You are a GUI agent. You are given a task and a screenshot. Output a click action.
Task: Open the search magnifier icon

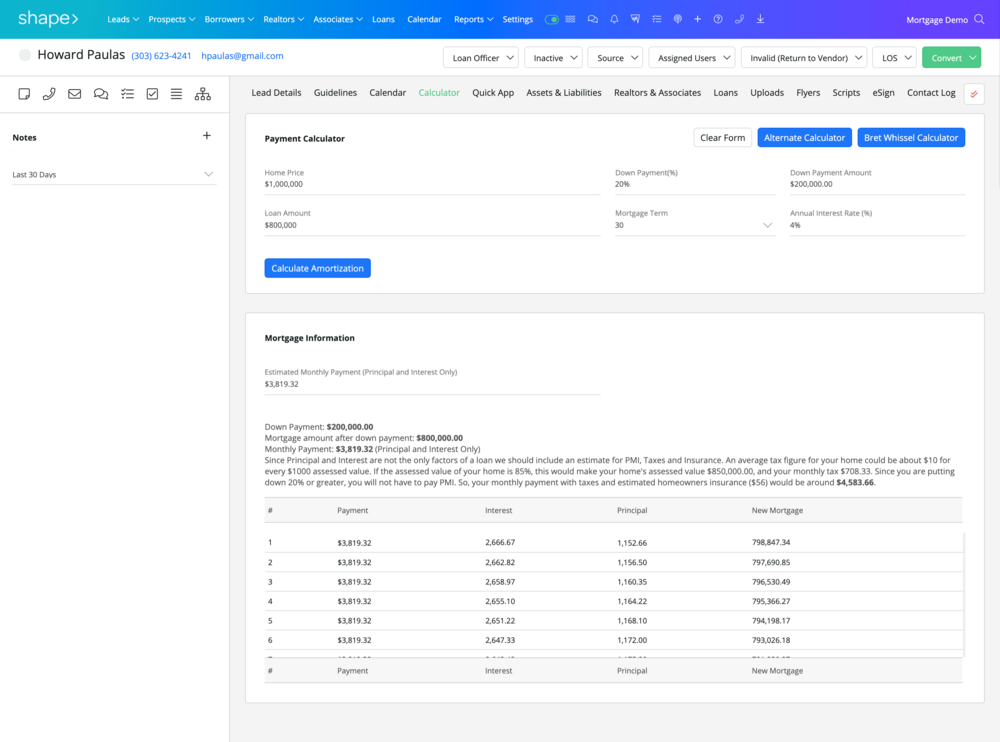980,19
